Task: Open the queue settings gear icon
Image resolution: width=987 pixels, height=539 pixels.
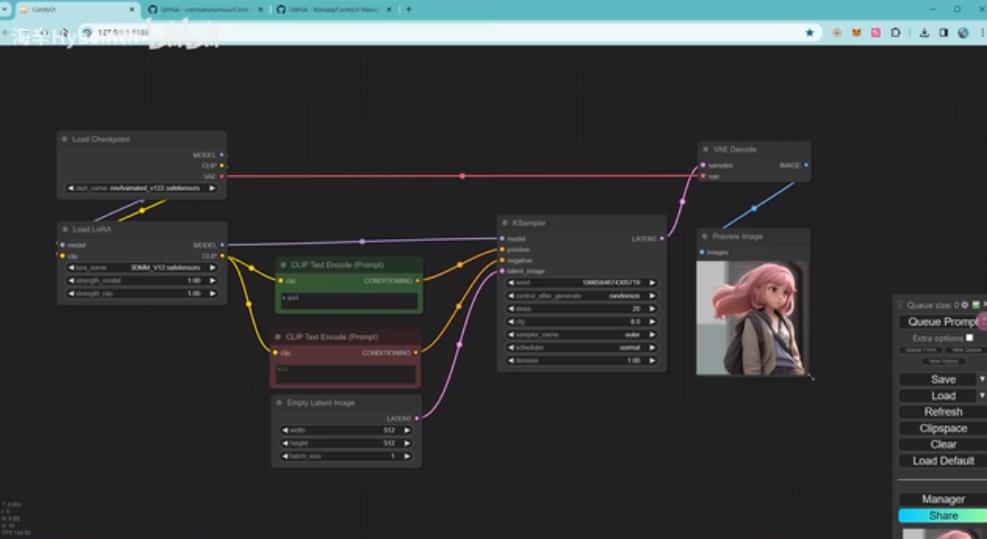Action: tap(965, 305)
